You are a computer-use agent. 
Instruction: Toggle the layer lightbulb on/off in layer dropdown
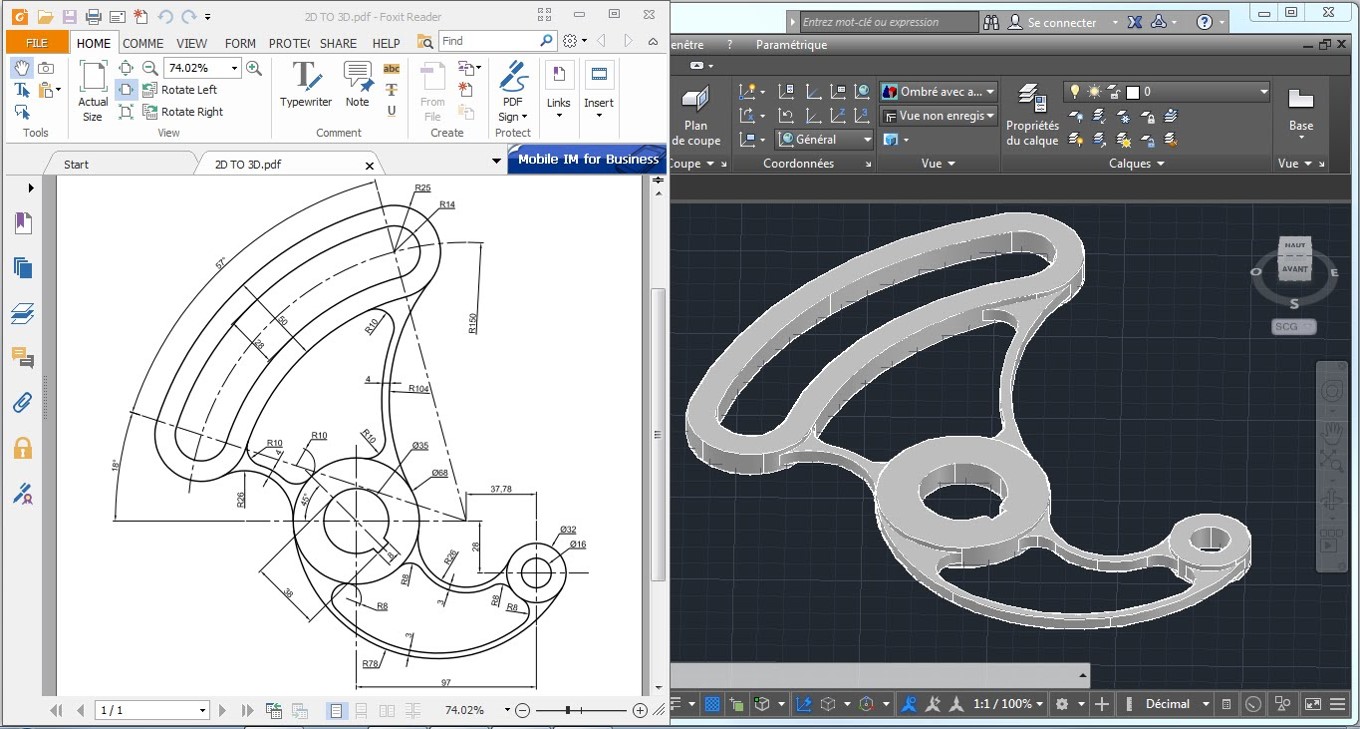point(1075,92)
